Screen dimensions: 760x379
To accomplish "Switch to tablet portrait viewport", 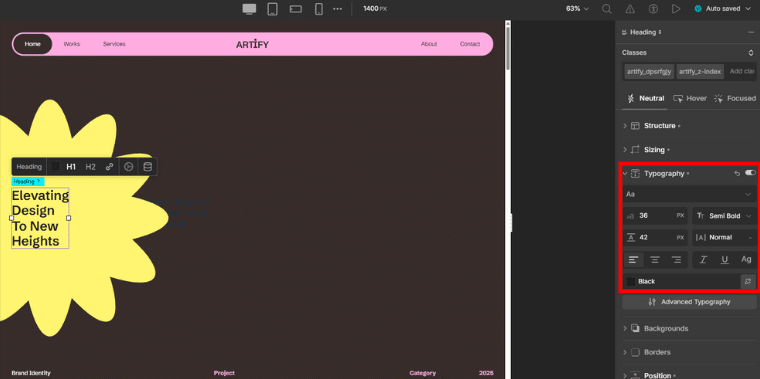I will (x=272, y=9).
